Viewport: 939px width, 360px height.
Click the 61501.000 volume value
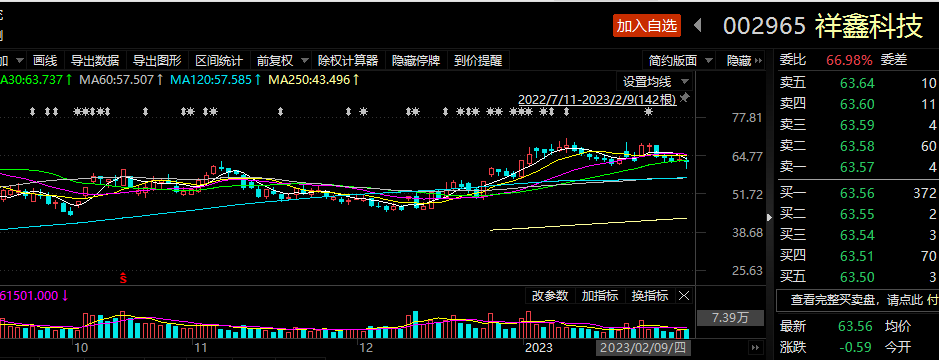point(30,295)
